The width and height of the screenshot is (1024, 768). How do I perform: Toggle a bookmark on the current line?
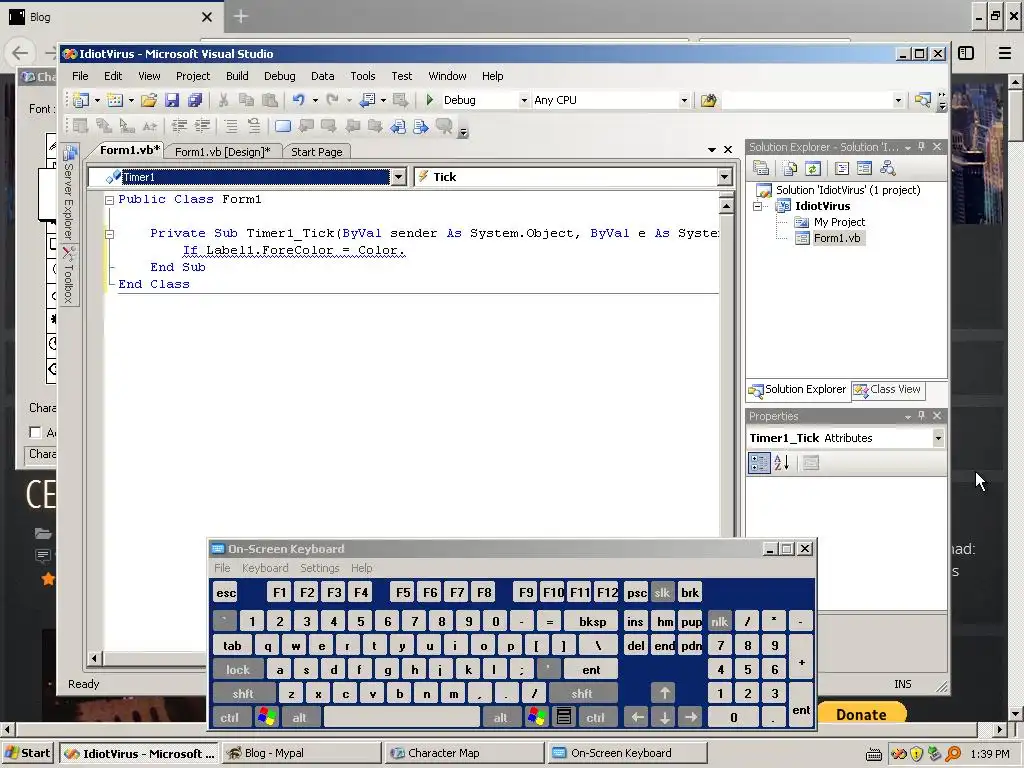[283, 126]
